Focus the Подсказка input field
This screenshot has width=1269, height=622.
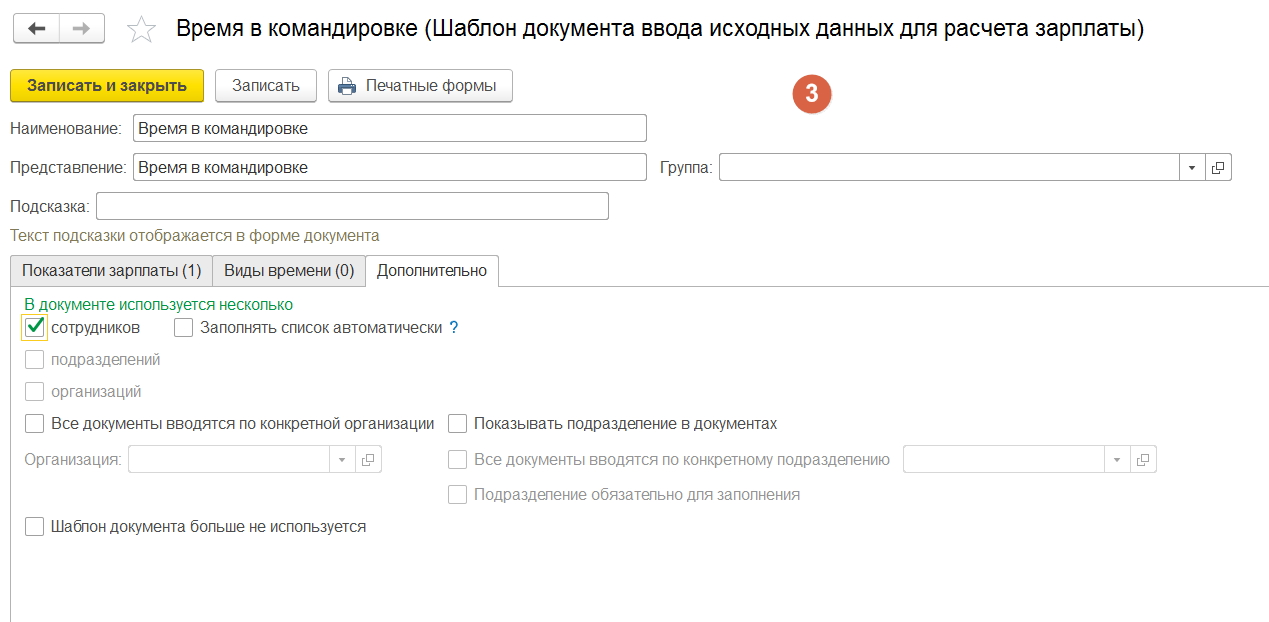pos(352,206)
